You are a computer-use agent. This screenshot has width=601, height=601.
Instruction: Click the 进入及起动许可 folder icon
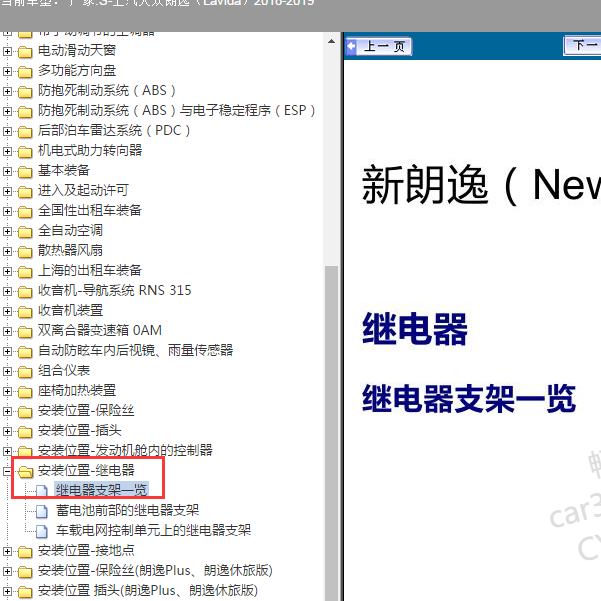pyautogui.click(x=25, y=191)
